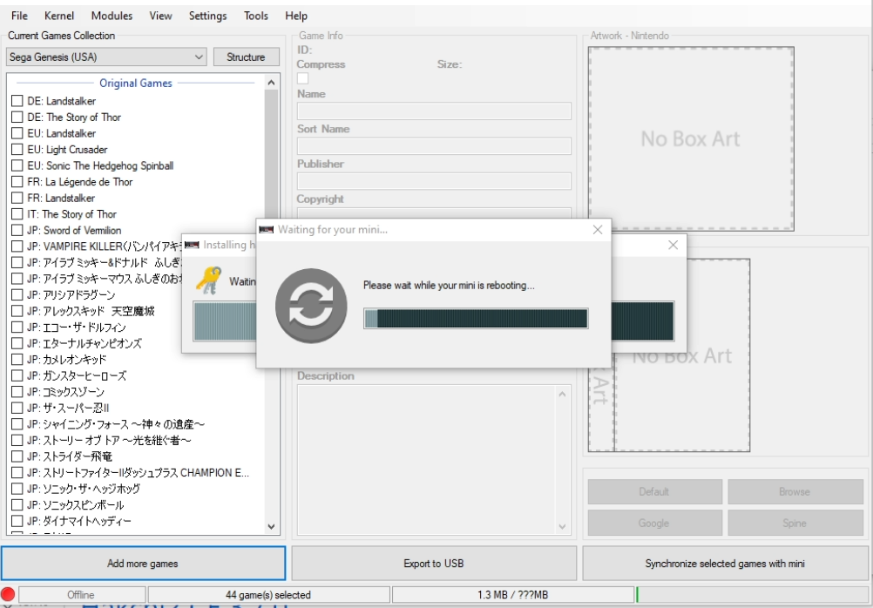The image size is (873, 608).
Task: Click games list scroll down arrow
Action: pos(271,526)
